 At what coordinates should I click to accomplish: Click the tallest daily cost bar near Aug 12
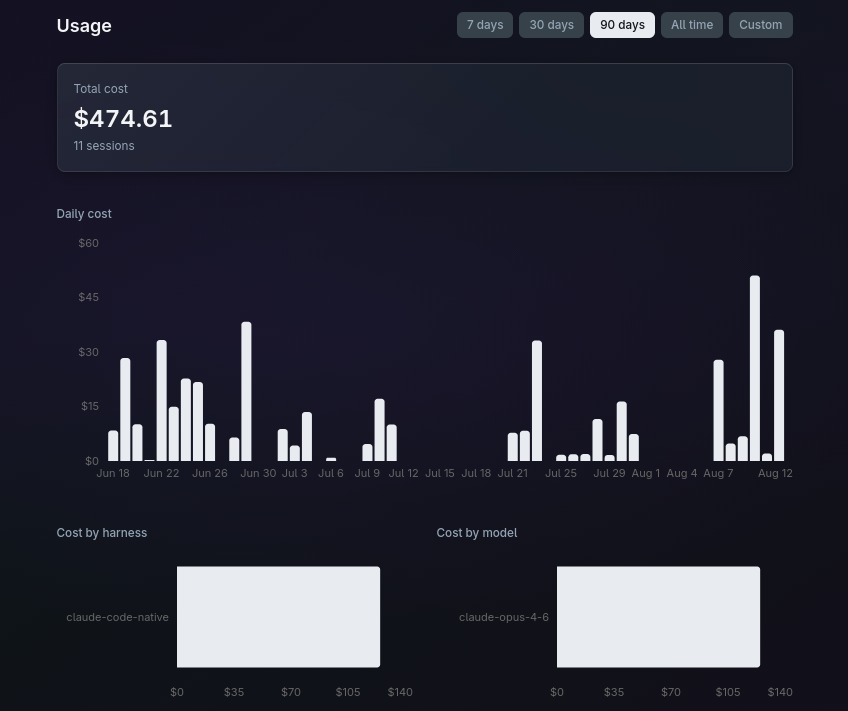(x=754, y=368)
